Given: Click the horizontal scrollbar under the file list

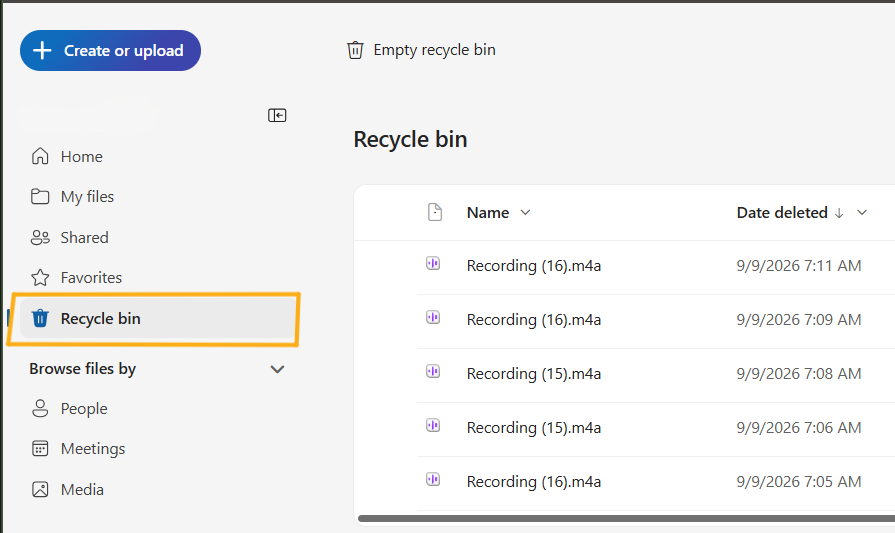Looking at the screenshot, I should pyautogui.click(x=626, y=519).
